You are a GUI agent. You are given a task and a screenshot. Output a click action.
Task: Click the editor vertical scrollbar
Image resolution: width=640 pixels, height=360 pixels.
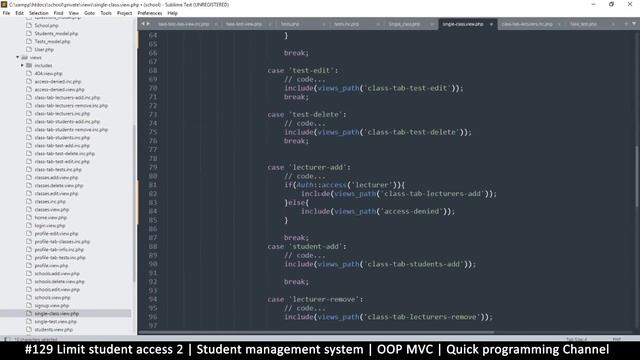coord(636,176)
